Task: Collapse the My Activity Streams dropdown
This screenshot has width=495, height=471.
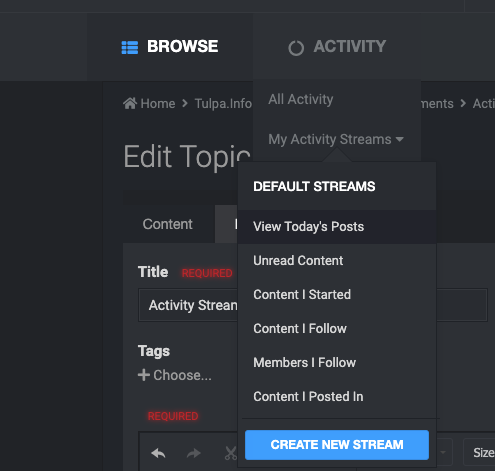Action: [x=336, y=139]
